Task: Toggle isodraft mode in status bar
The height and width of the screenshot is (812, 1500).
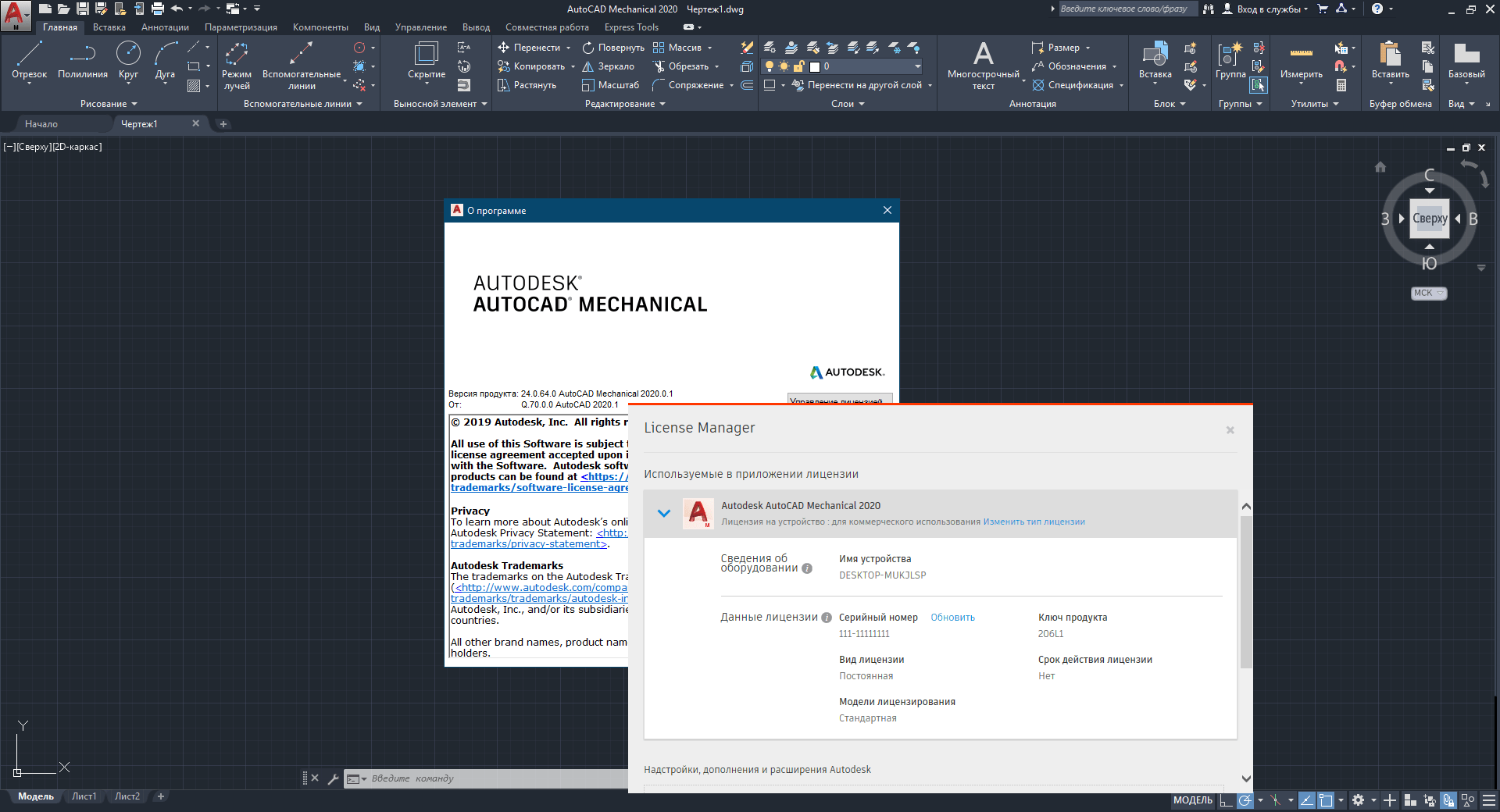Action: 1275,800
